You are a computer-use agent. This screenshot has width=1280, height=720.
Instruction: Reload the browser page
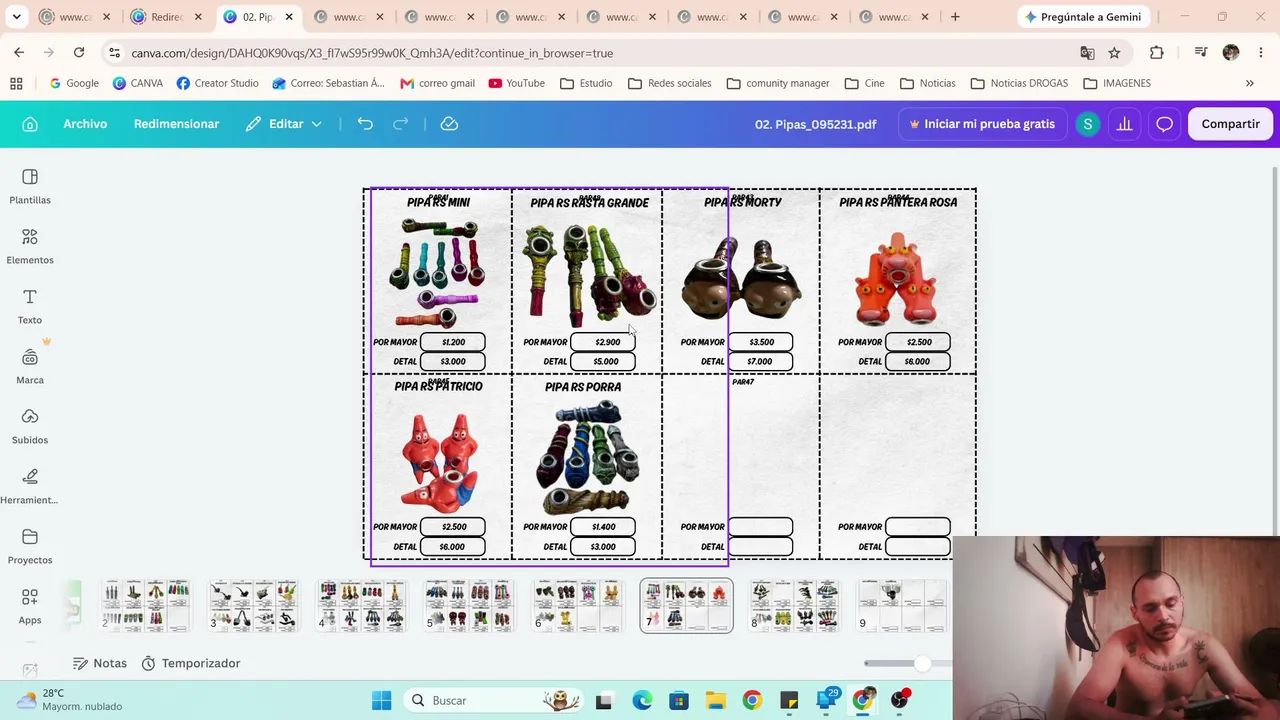click(79, 53)
